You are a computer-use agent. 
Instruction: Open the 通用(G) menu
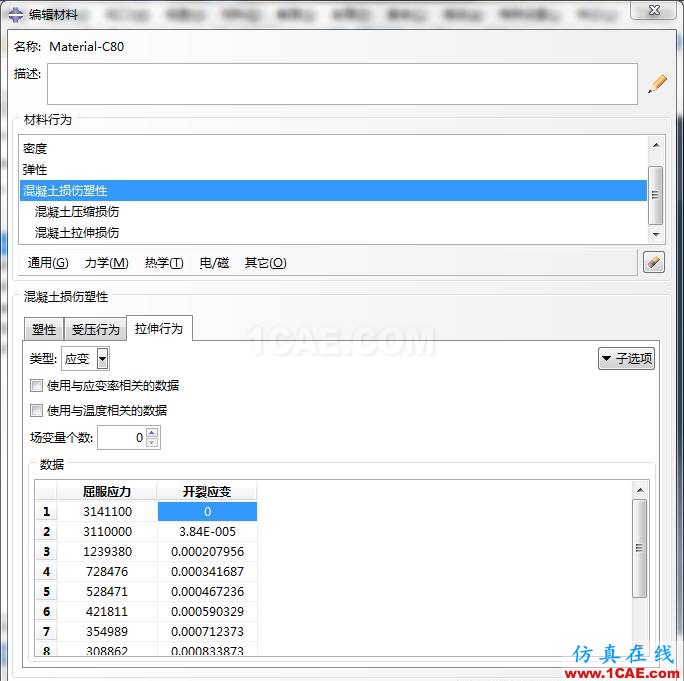pyautogui.click(x=48, y=263)
